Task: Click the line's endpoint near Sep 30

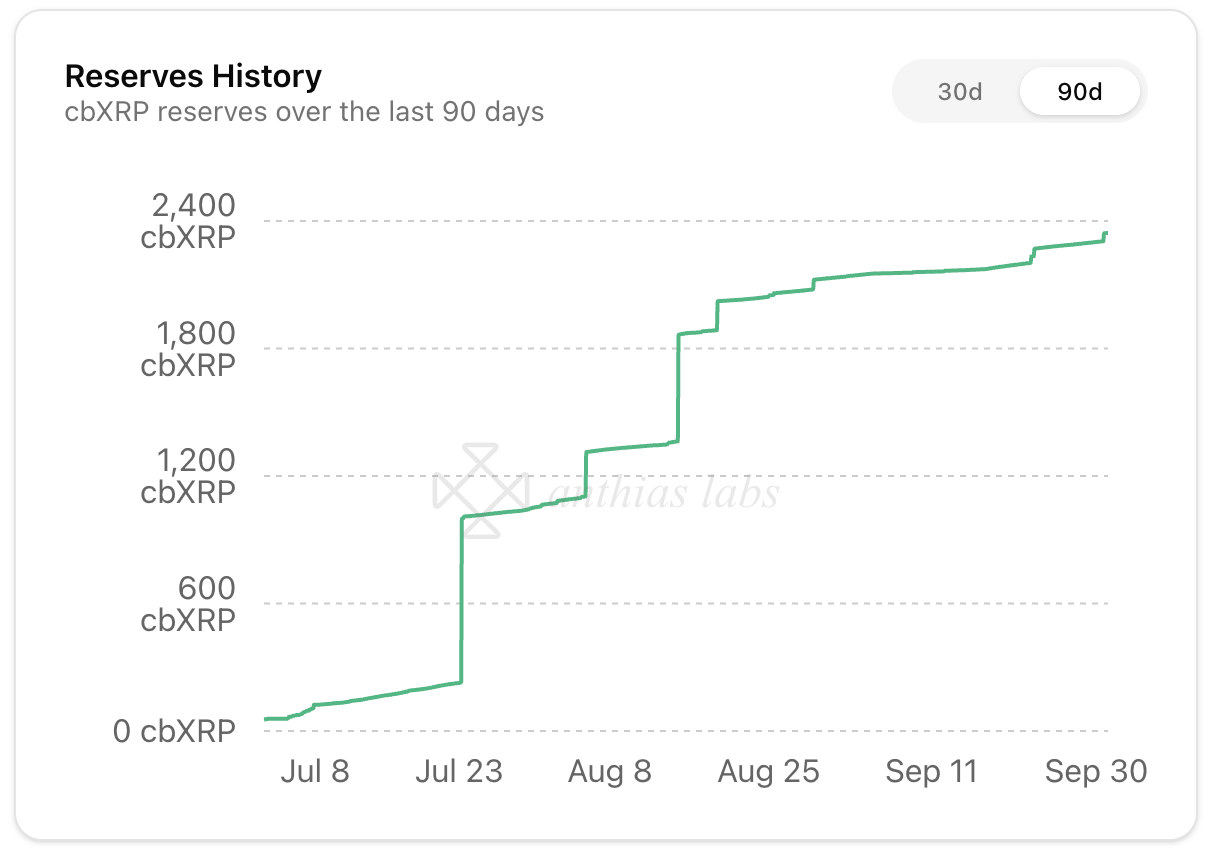Action: [1106, 233]
